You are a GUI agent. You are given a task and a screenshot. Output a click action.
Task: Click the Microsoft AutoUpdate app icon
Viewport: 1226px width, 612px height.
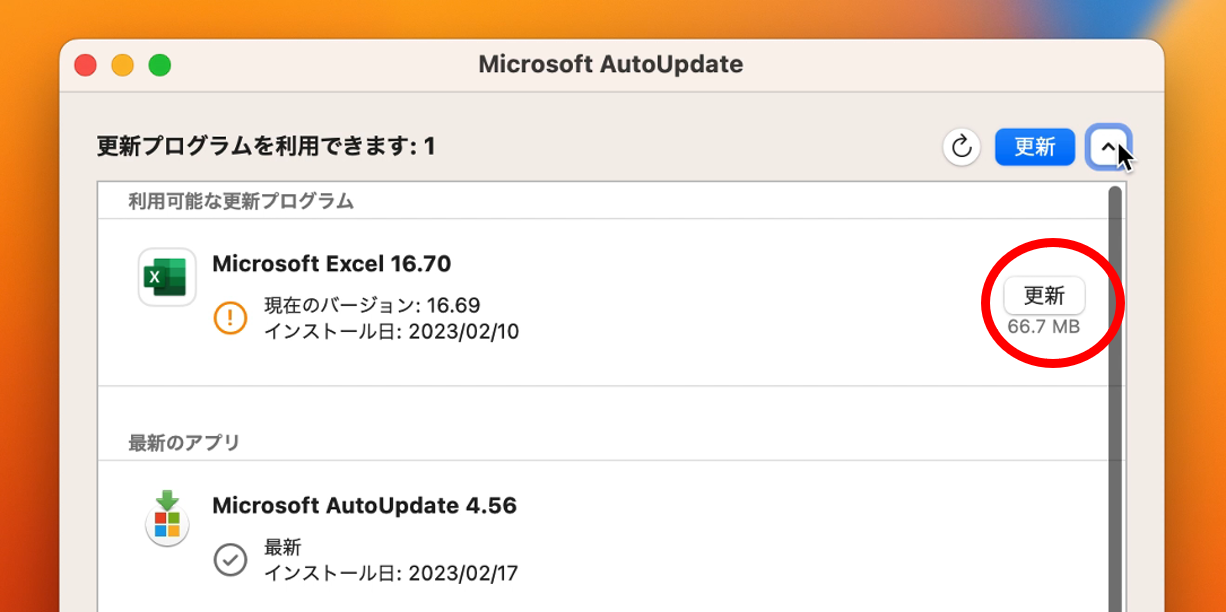167,517
